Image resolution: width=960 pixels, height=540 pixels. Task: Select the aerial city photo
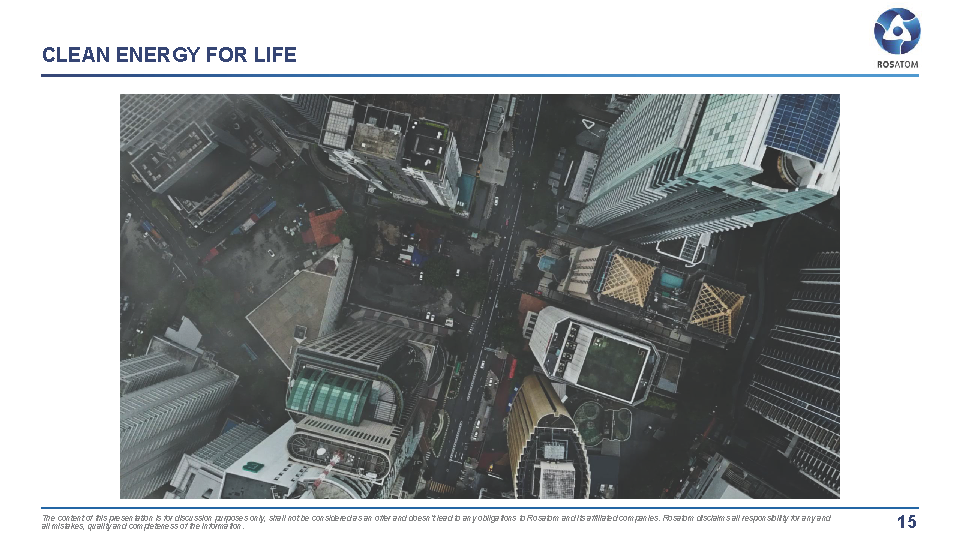point(479,296)
